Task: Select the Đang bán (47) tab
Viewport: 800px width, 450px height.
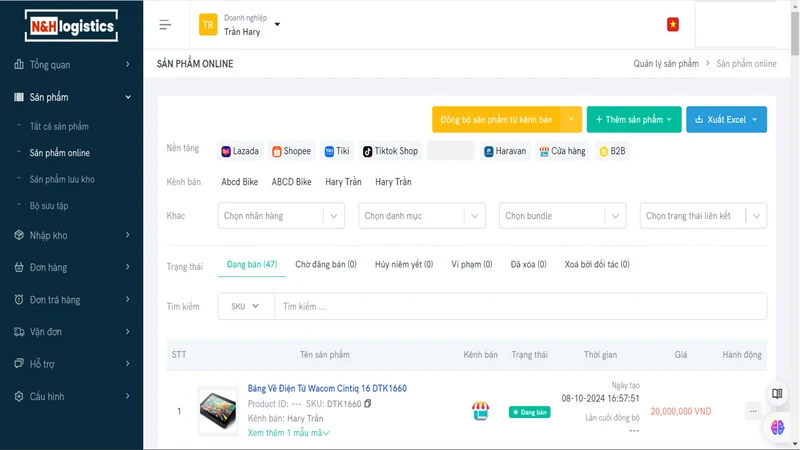Action: (x=252, y=264)
